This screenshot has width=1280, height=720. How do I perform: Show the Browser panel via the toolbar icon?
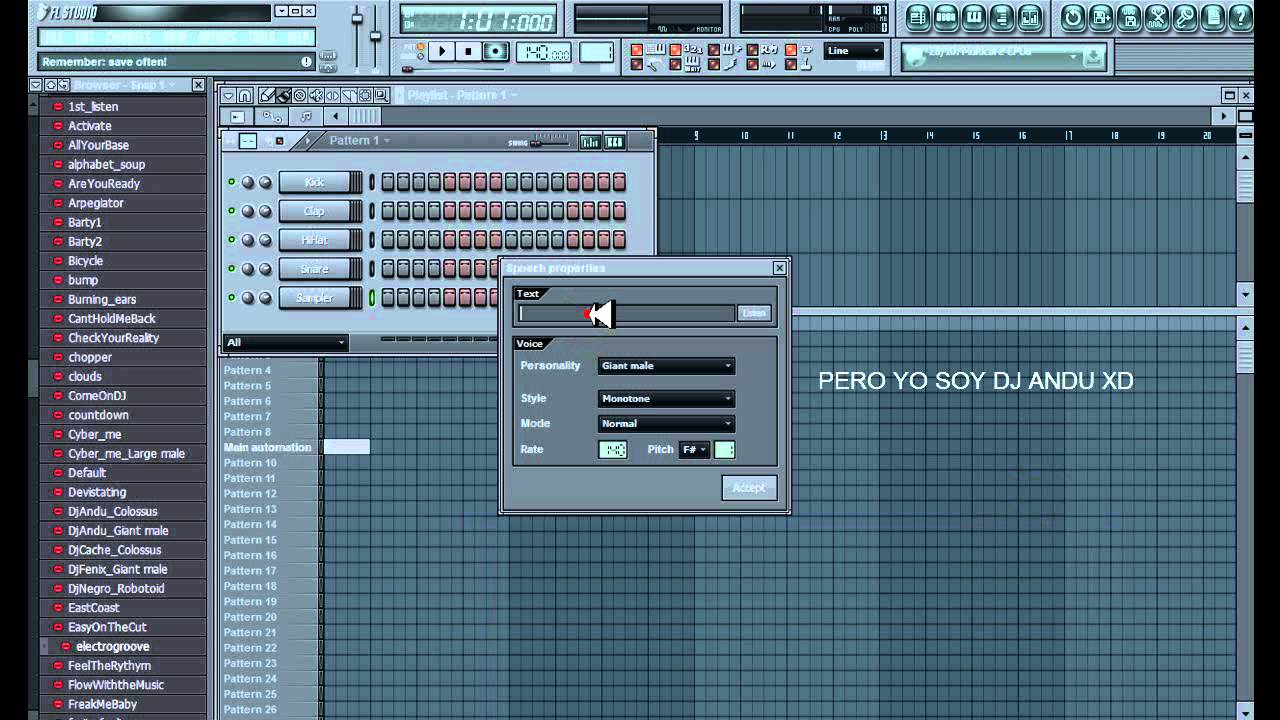[x=1002, y=17]
